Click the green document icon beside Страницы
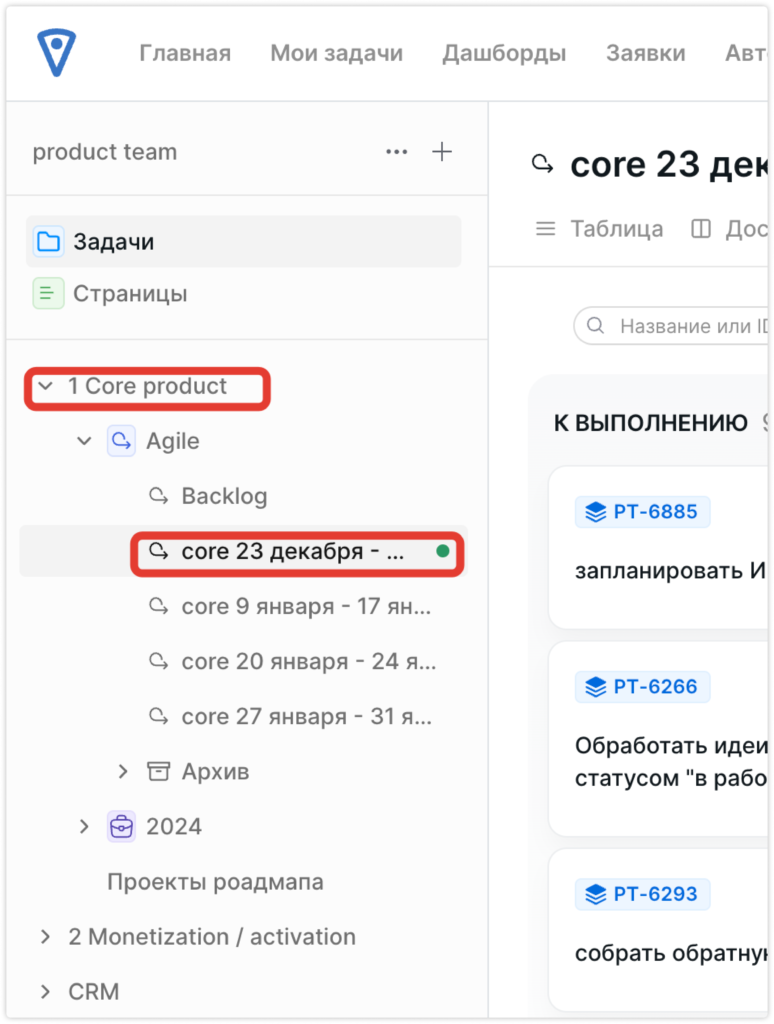This screenshot has height=1024, width=774. pos(48,293)
